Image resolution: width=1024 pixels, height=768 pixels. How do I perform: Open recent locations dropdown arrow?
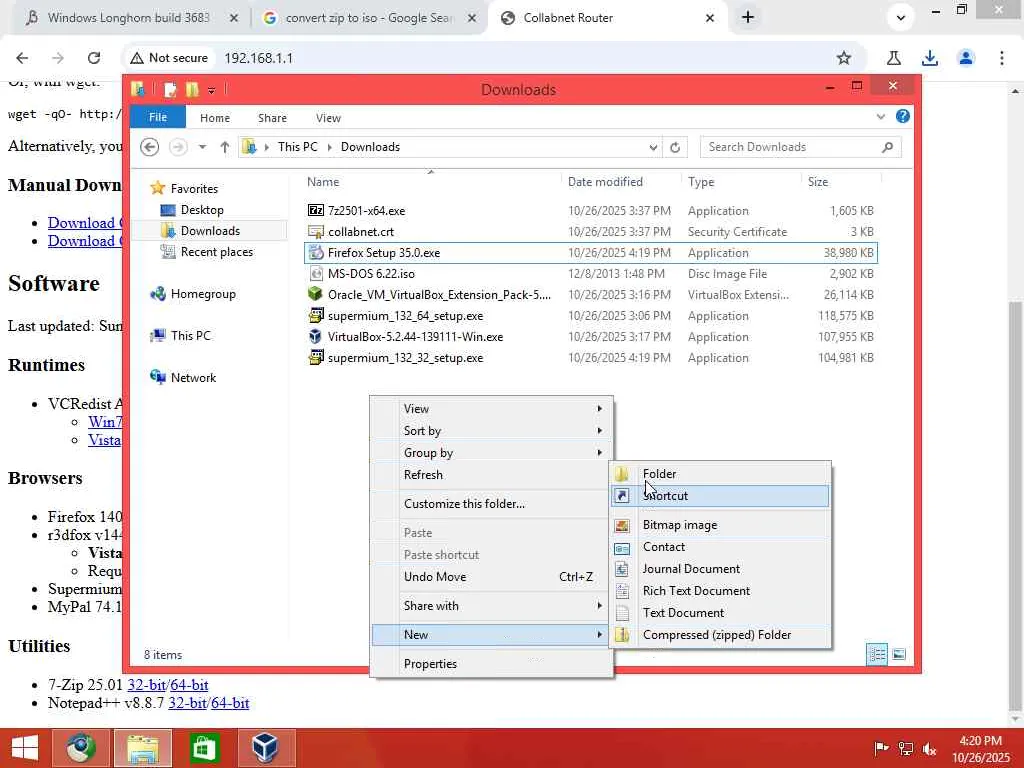(202, 147)
